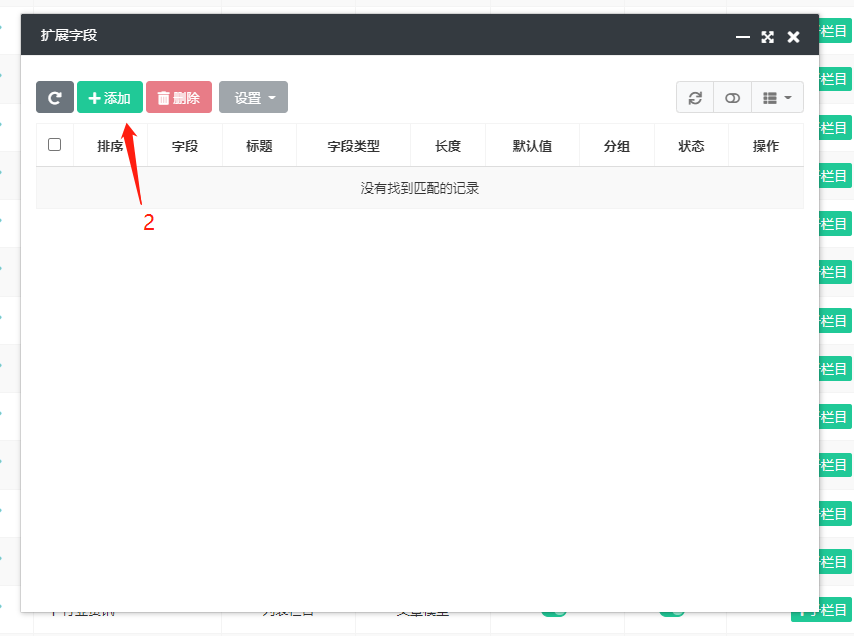Click the 字段类型 column header
This screenshot has width=854, height=636.
pyautogui.click(x=353, y=146)
